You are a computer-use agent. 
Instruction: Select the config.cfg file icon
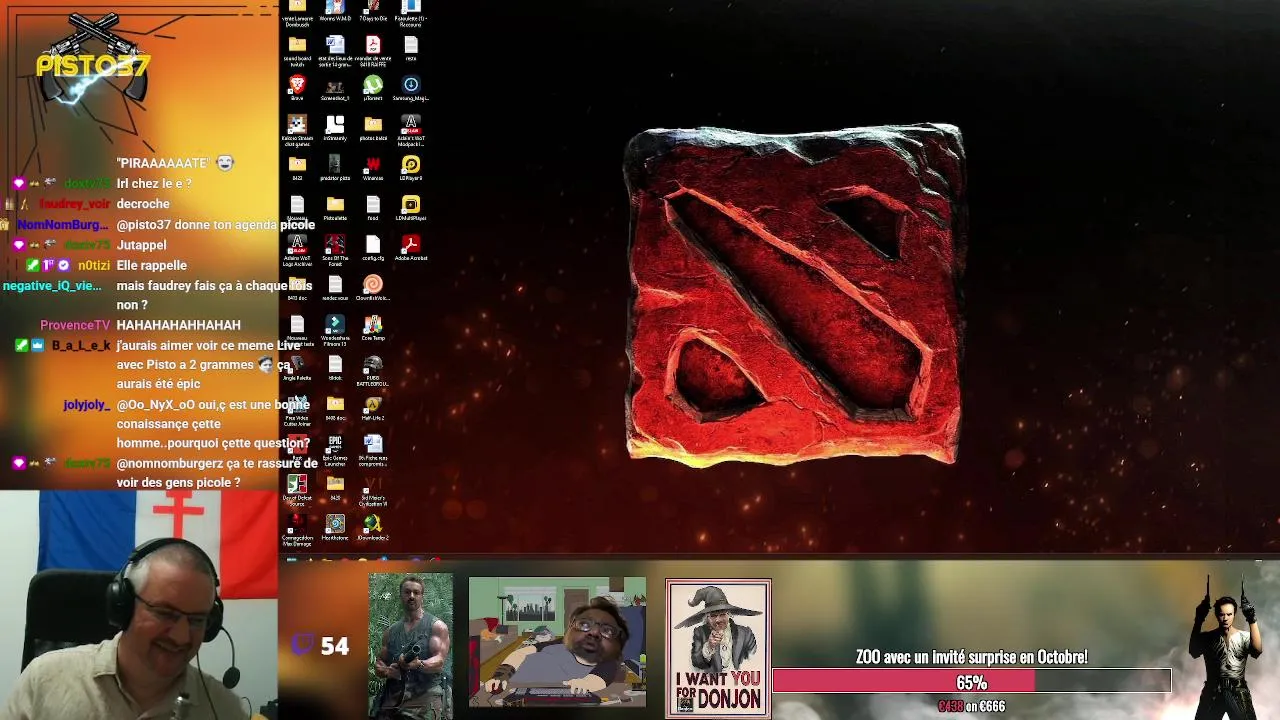[x=373, y=249]
